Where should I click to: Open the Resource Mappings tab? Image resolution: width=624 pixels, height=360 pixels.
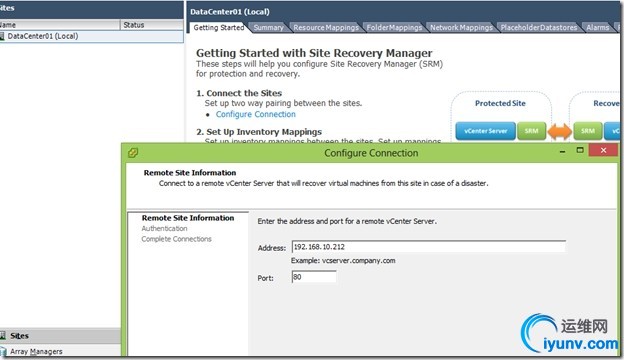tap(326, 27)
